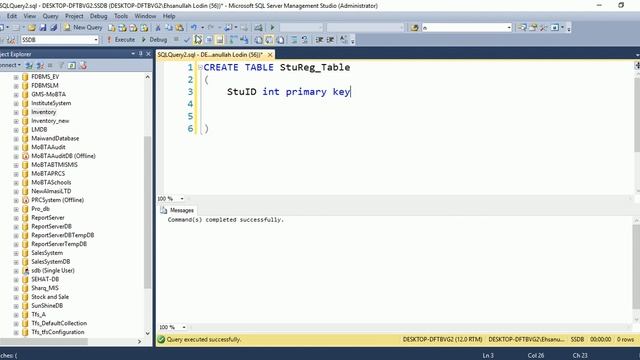640x360 pixels.
Task: Click Object Explorer vertical scrollbar
Action: click(147, 212)
